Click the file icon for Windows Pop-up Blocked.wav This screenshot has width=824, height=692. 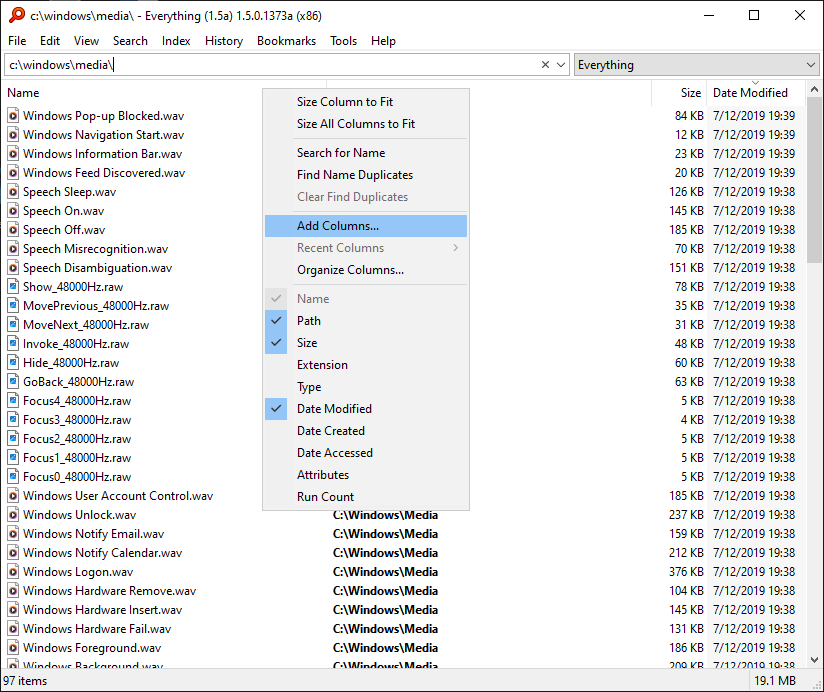13,116
